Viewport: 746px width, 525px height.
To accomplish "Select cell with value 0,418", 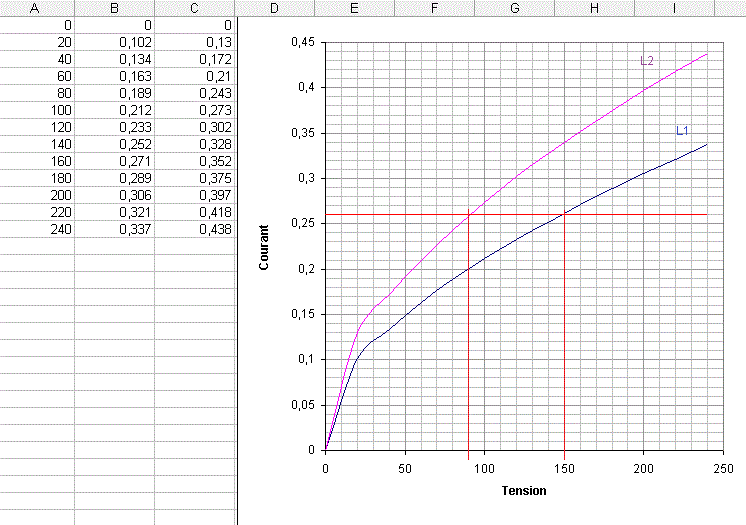I will 195,212.
